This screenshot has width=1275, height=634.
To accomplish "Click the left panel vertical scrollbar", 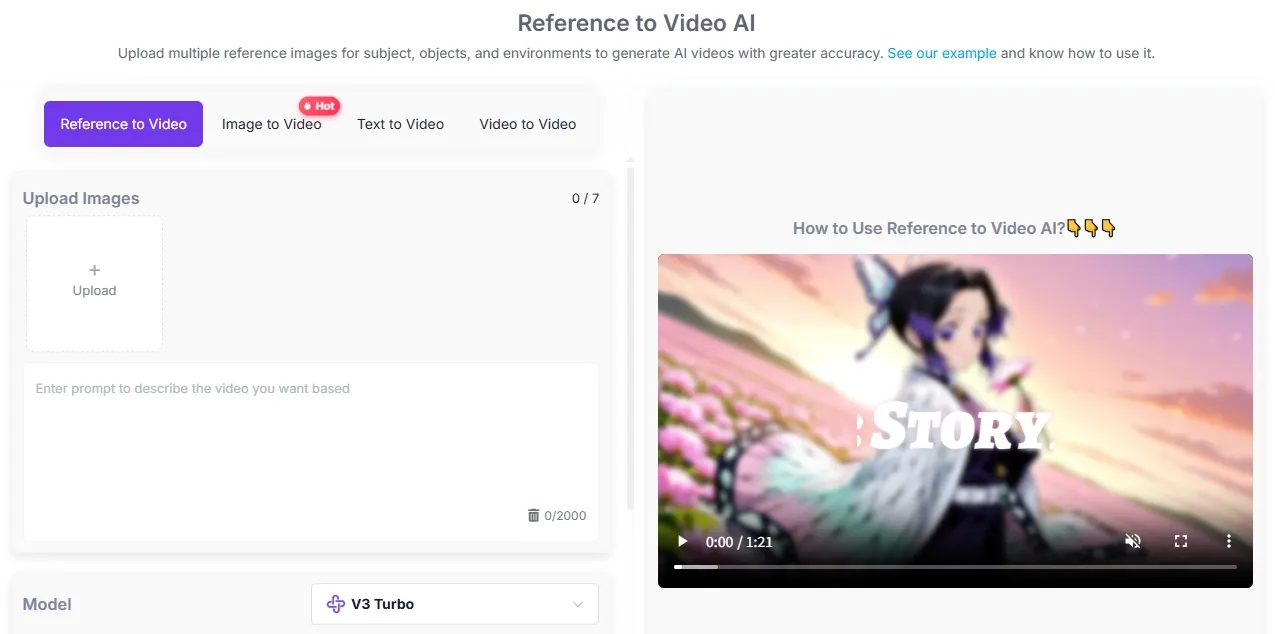I will point(630,337).
